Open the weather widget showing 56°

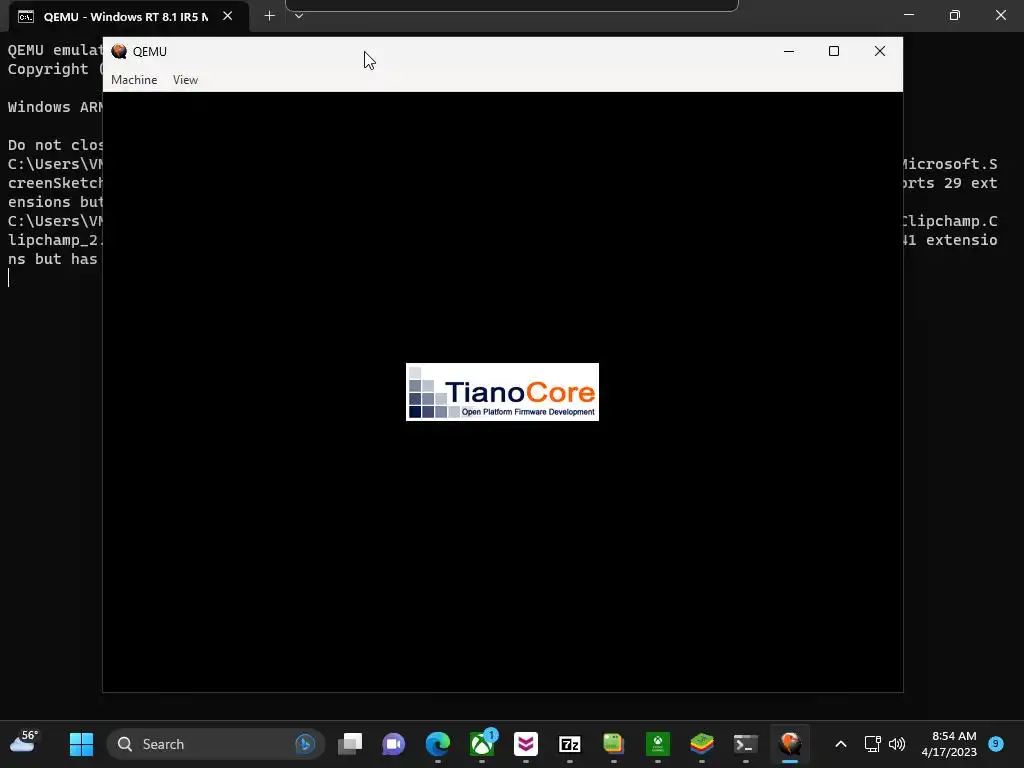pyautogui.click(x=24, y=743)
